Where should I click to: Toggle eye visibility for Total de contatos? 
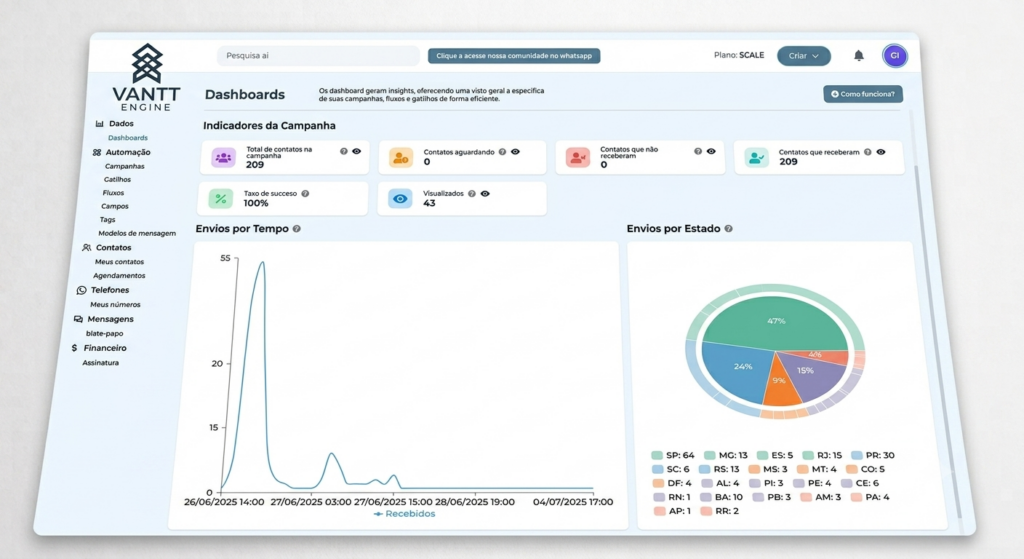coord(357,151)
